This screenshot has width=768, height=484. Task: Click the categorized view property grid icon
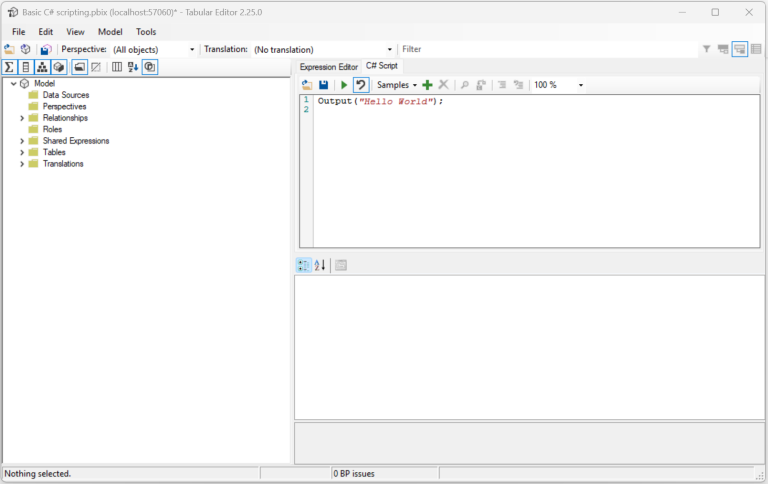click(x=304, y=266)
